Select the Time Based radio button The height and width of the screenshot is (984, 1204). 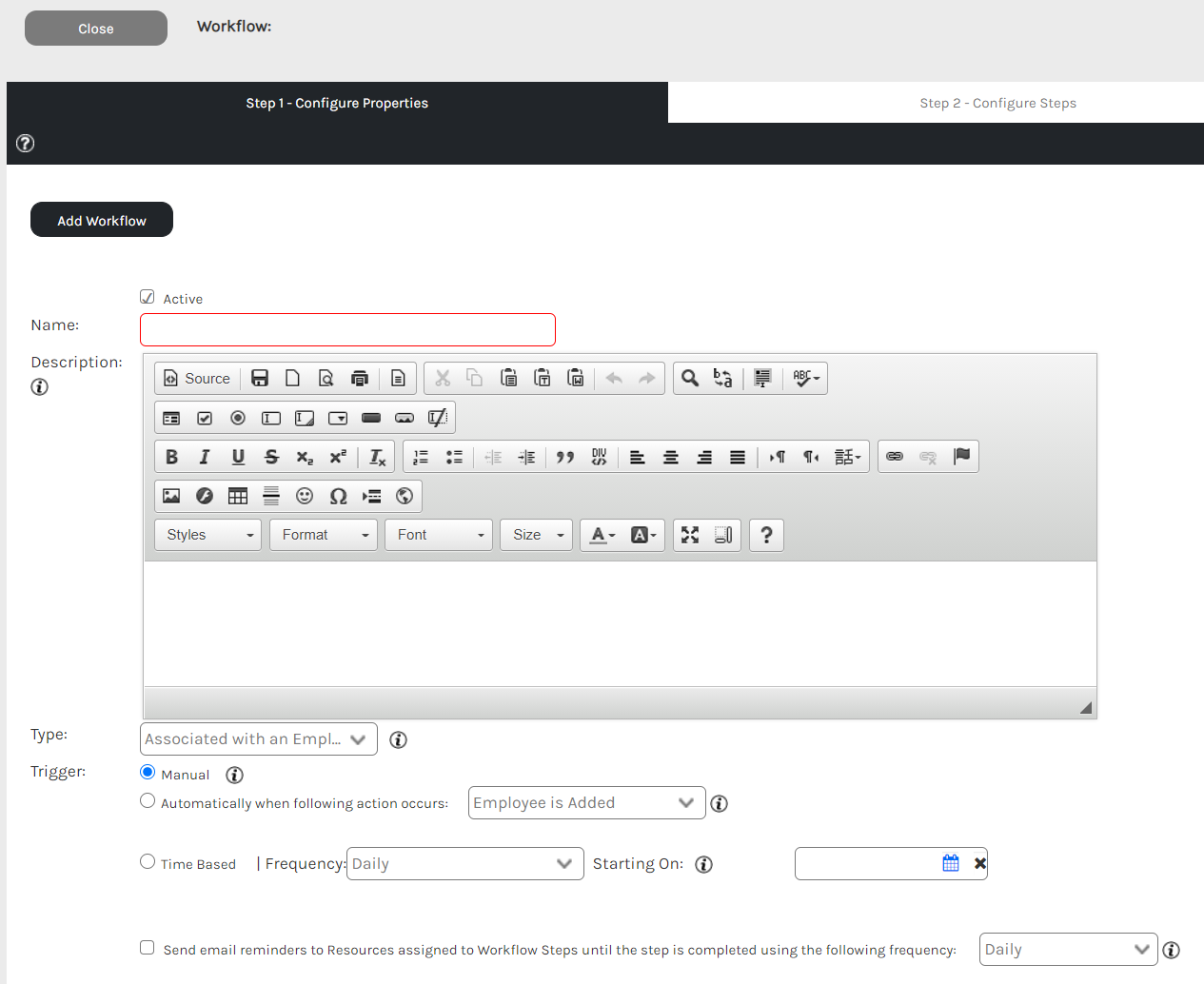coord(148,861)
